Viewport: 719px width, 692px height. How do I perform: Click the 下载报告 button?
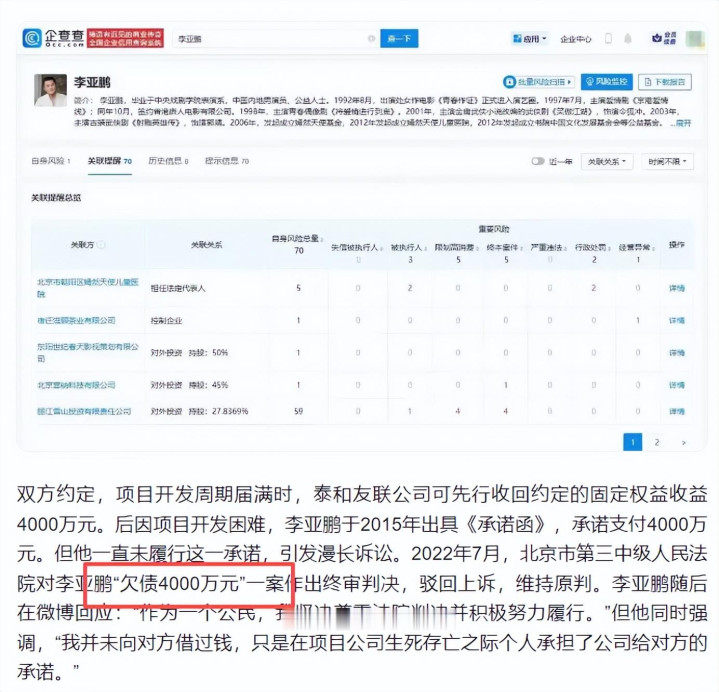tap(665, 82)
